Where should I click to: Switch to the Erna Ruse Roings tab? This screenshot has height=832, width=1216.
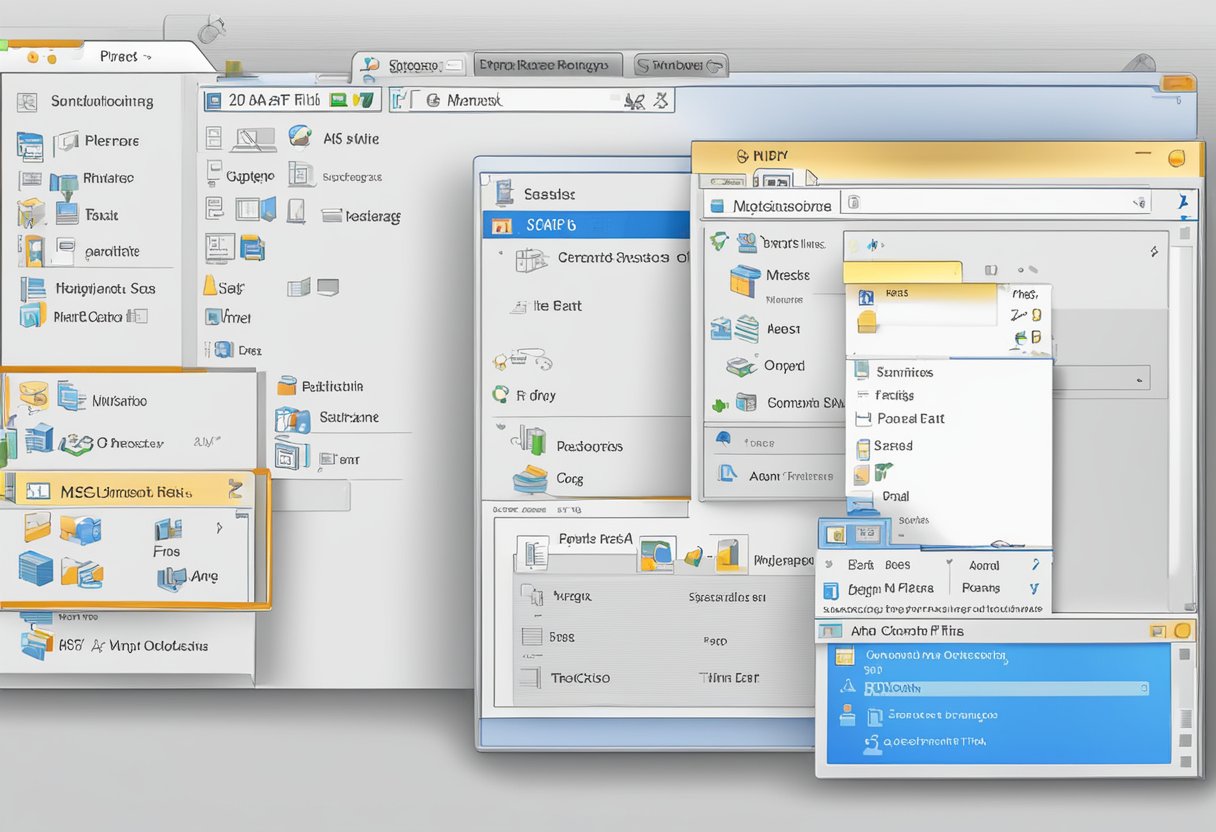[547, 62]
